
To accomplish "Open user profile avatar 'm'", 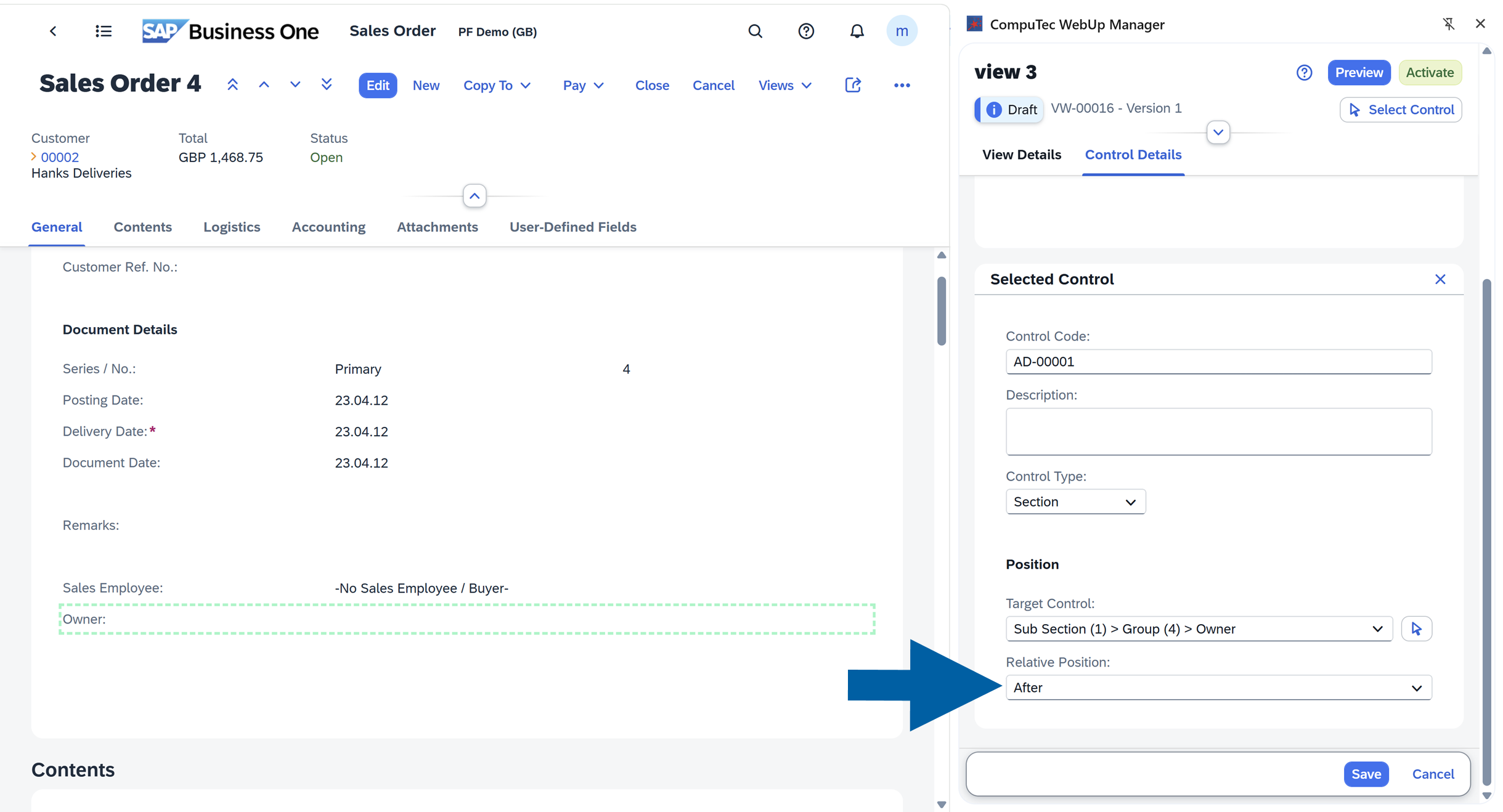I will pyautogui.click(x=902, y=31).
